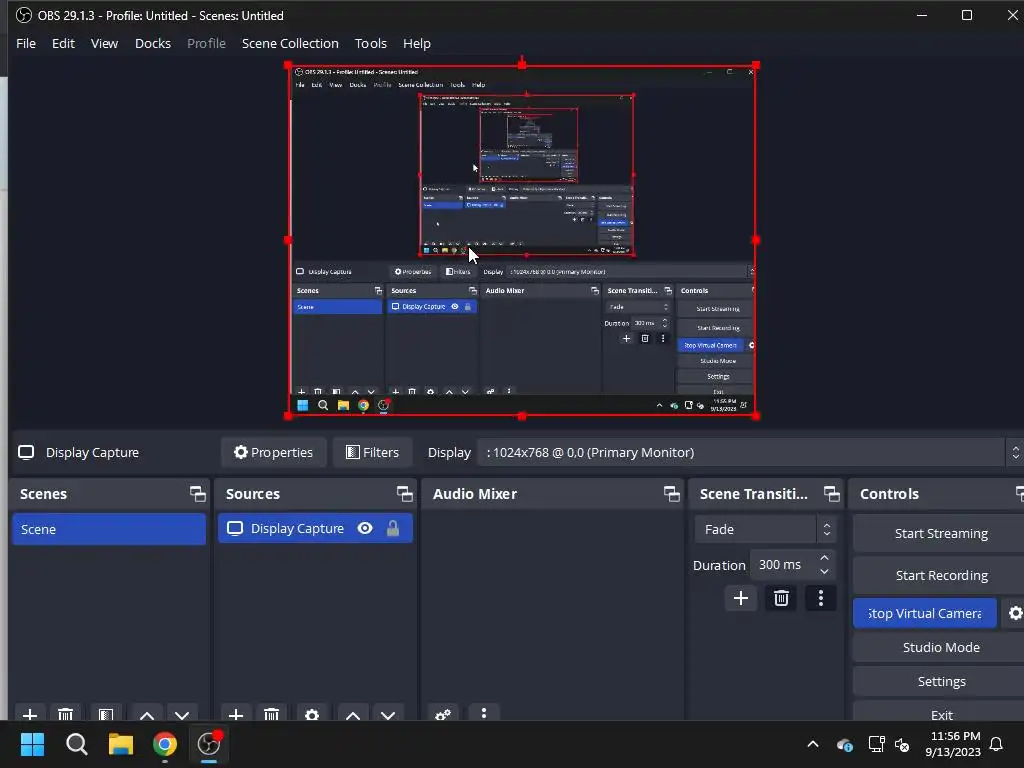
Task: Add a new source with plus icon
Action: pos(236,714)
